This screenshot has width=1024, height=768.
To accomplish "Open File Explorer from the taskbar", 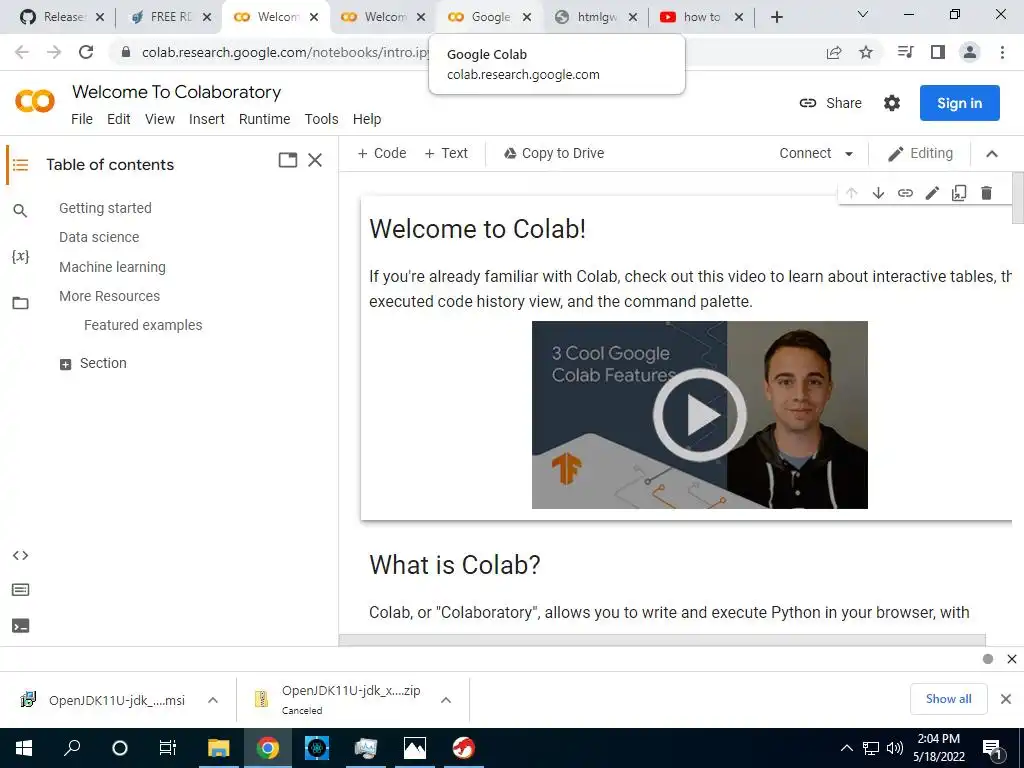I will coord(218,748).
